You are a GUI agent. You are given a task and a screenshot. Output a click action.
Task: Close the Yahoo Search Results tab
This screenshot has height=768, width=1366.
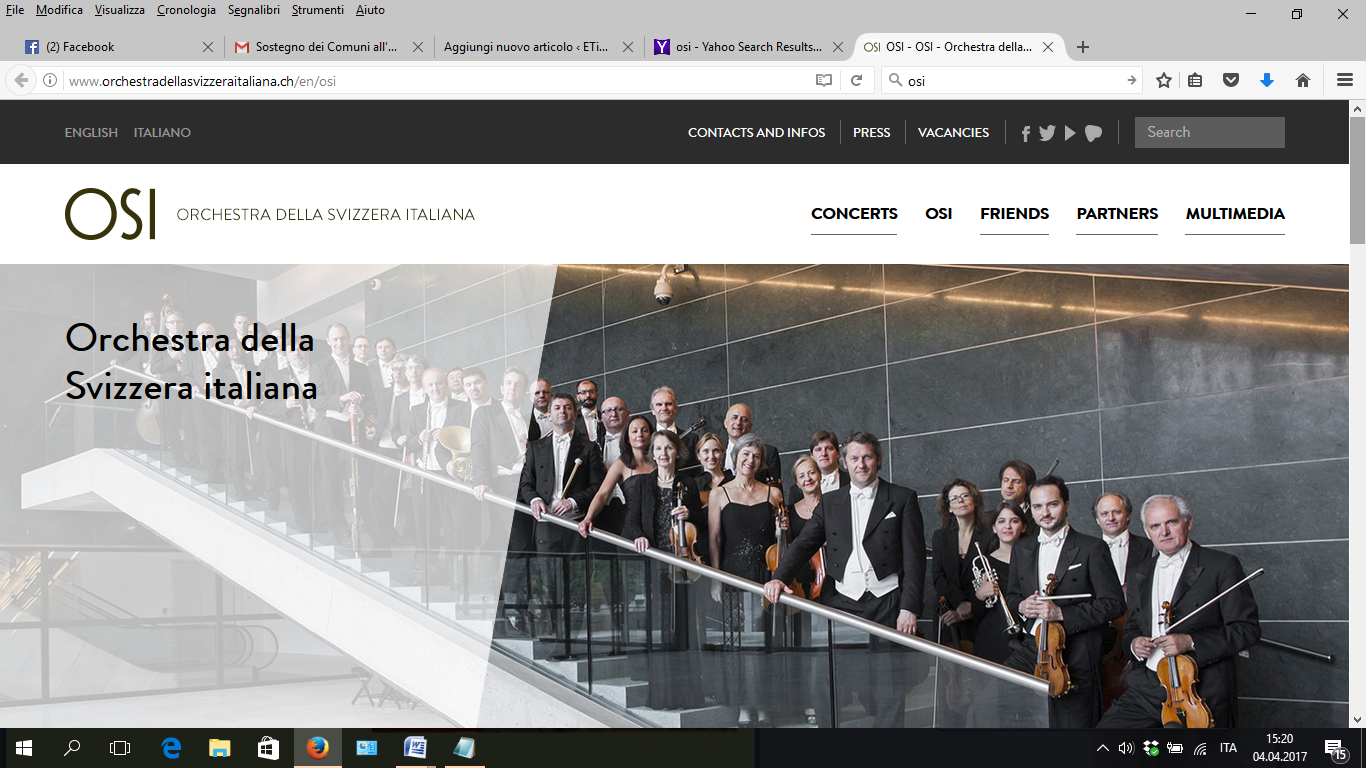point(838,47)
